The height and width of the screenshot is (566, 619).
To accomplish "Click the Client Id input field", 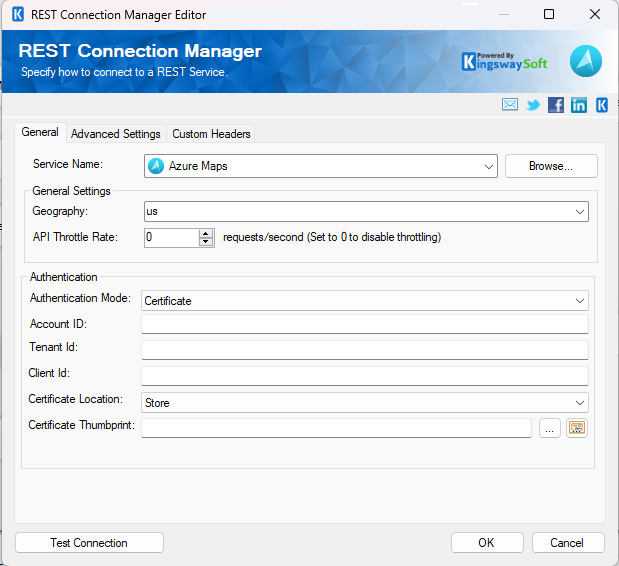I will tap(365, 376).
